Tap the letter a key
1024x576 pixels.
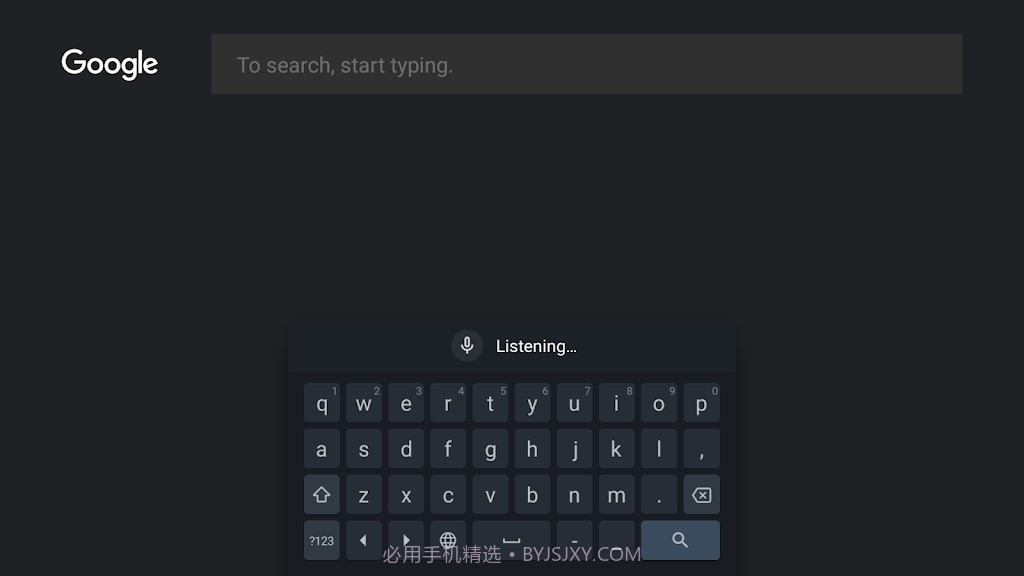point(321,449)
